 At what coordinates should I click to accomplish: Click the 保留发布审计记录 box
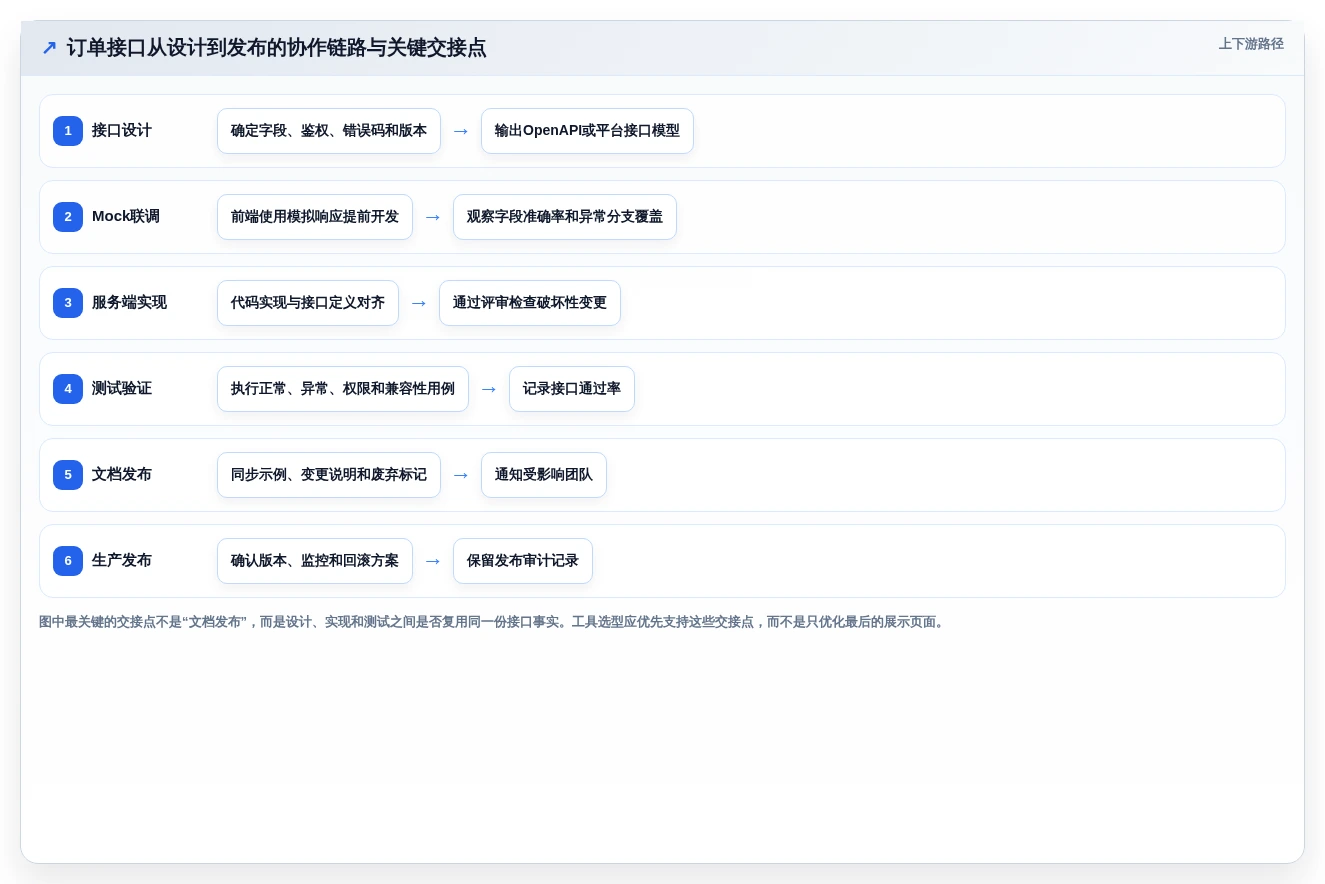click(x=523, y=561)
